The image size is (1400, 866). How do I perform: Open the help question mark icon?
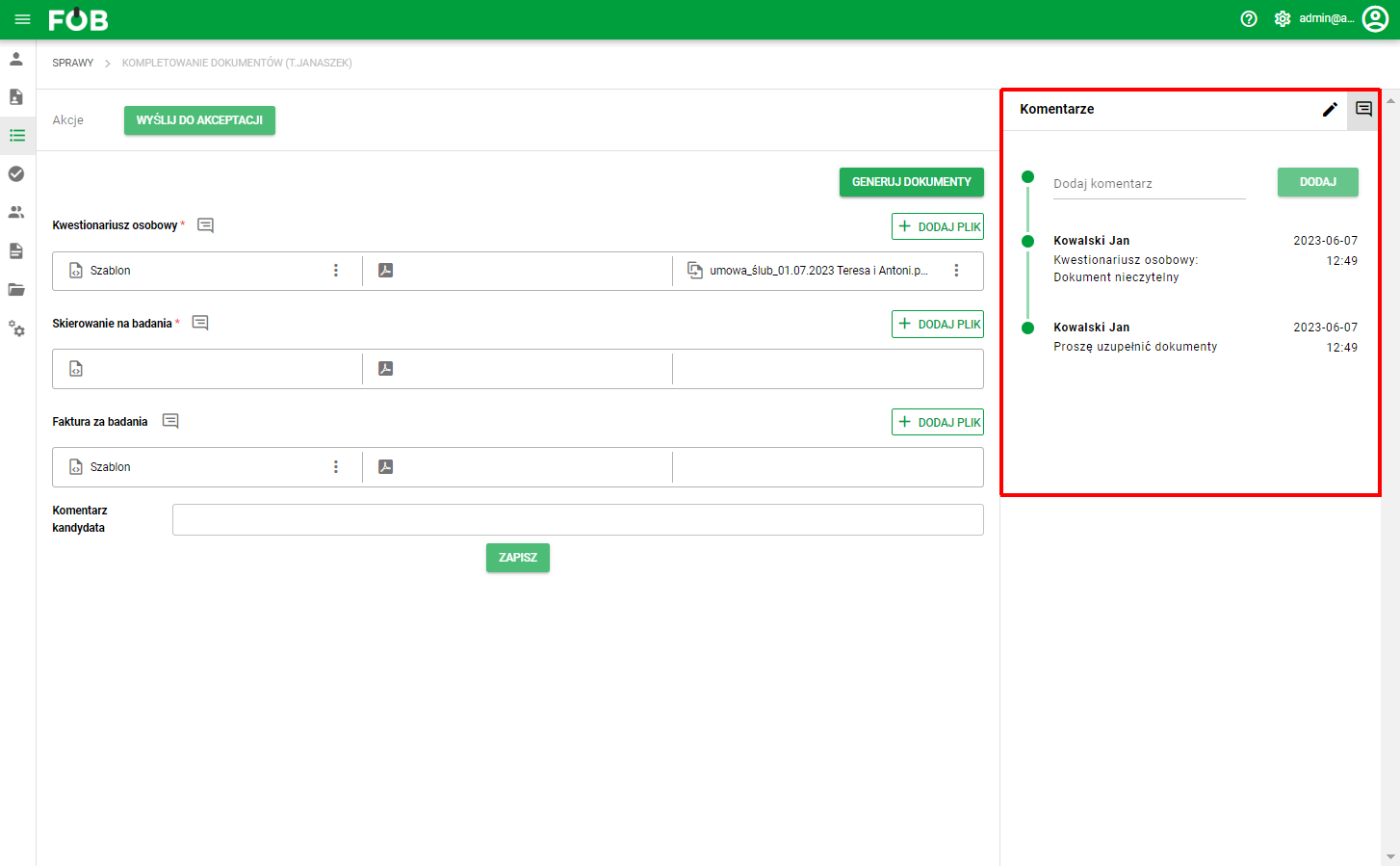[x=1249, y=18]
